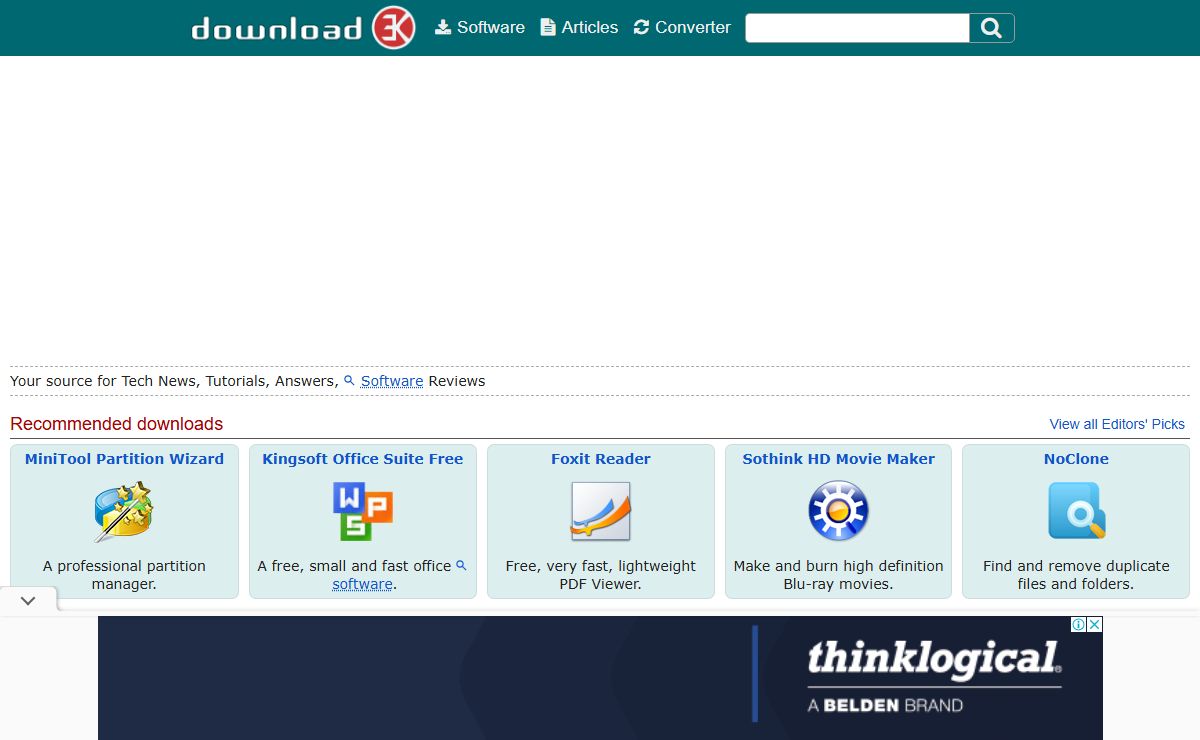Open MiniTool Partition Wizard title link

(124, 459)
